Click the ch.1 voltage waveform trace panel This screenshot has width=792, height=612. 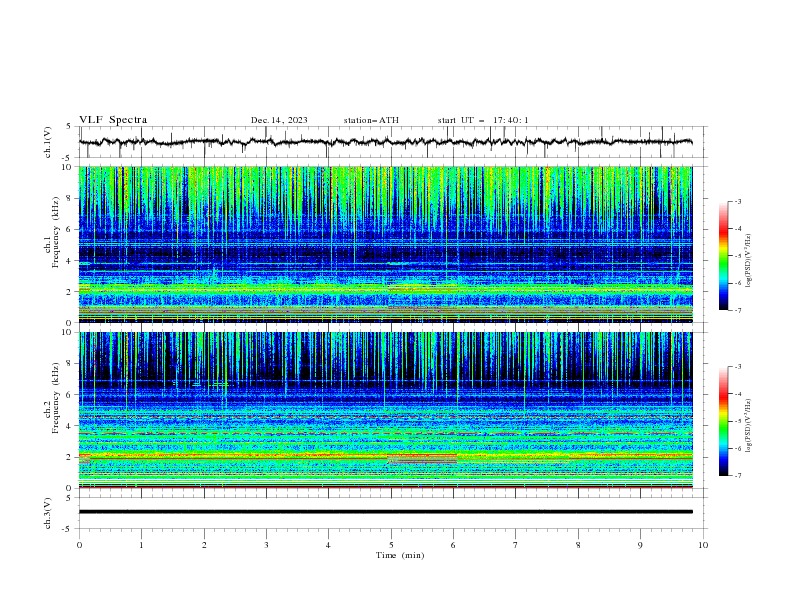[x=392, y=142]
